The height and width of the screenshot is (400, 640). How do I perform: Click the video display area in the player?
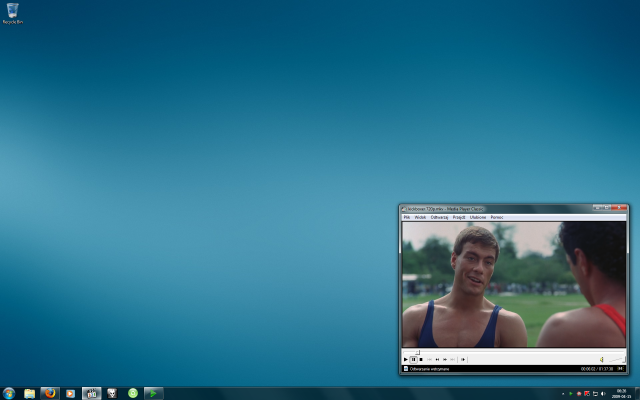coord(514,284)
